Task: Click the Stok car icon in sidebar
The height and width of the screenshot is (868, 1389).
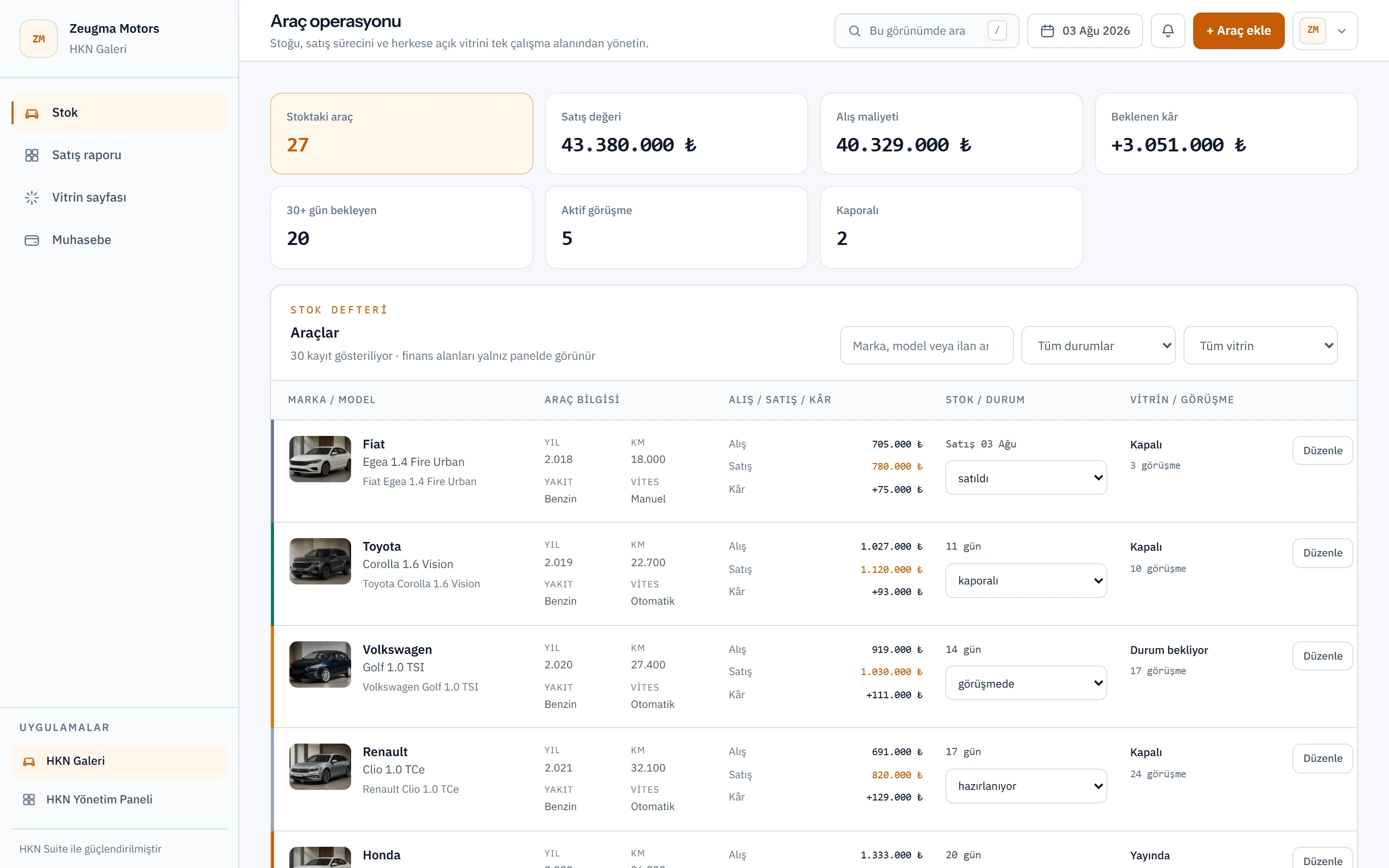Action: pos(31,113)
